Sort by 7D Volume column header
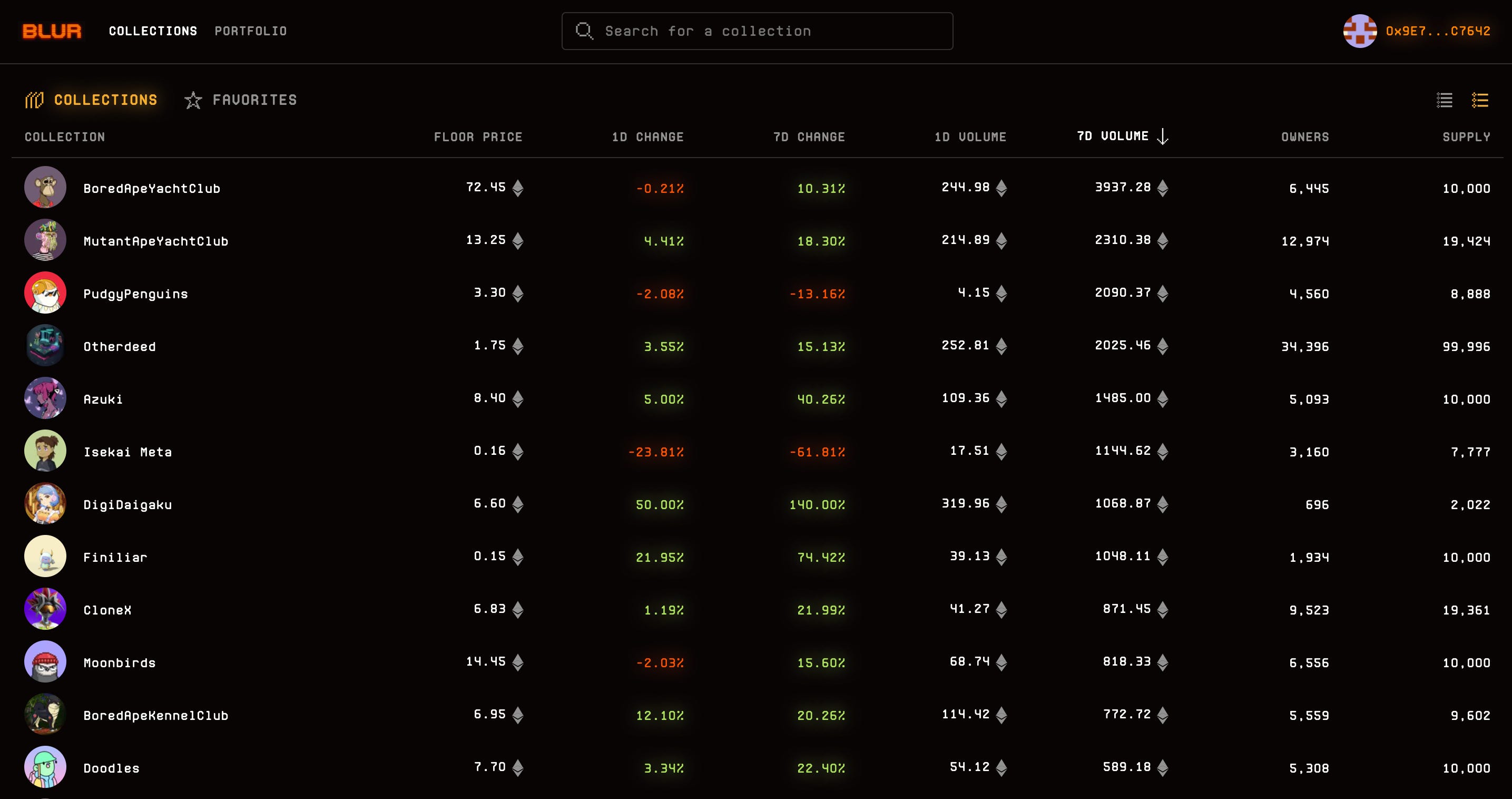This screenshot has height=799, width=1512. coord(1112,136)
